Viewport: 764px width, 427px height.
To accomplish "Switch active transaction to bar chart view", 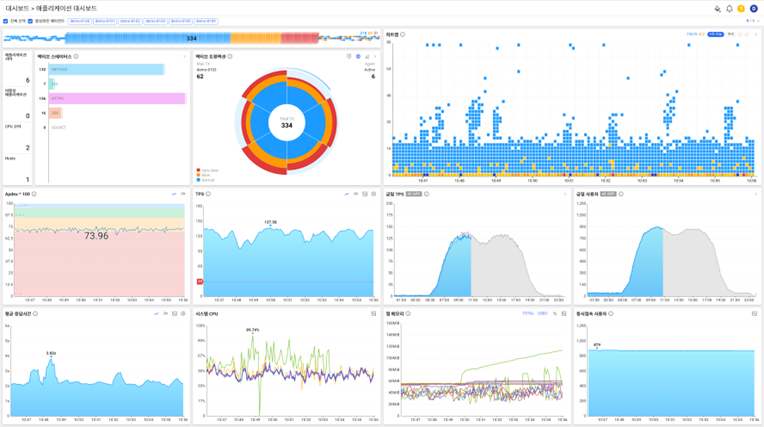I will pos(367,57).
